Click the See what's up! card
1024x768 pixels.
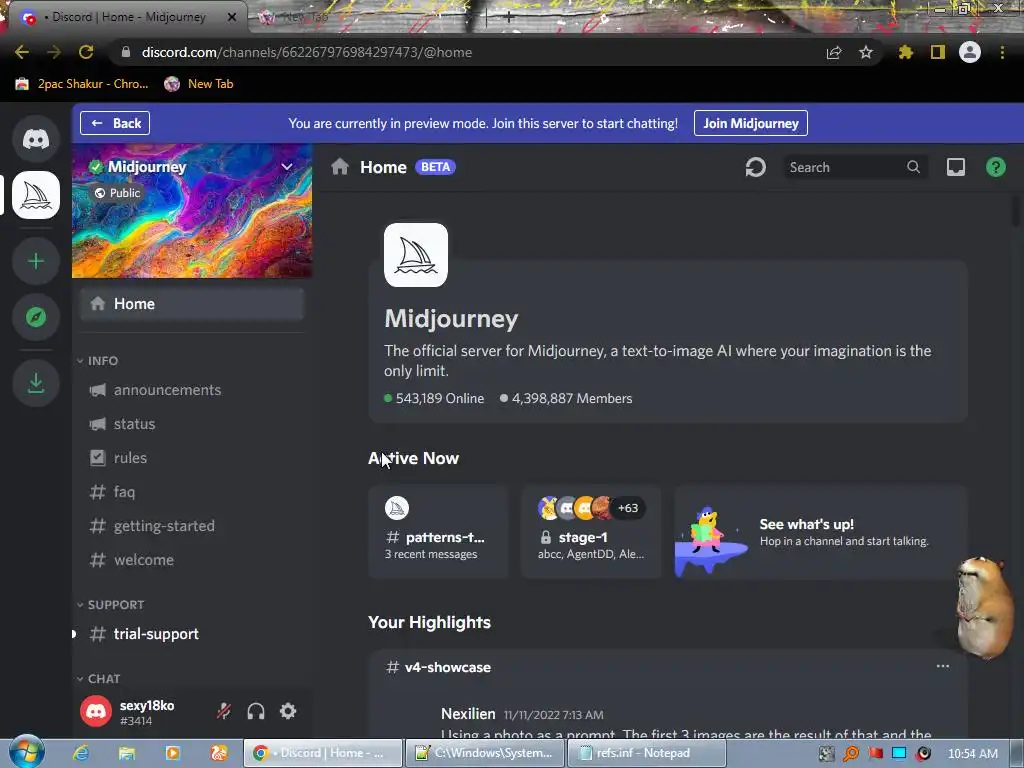820,532
